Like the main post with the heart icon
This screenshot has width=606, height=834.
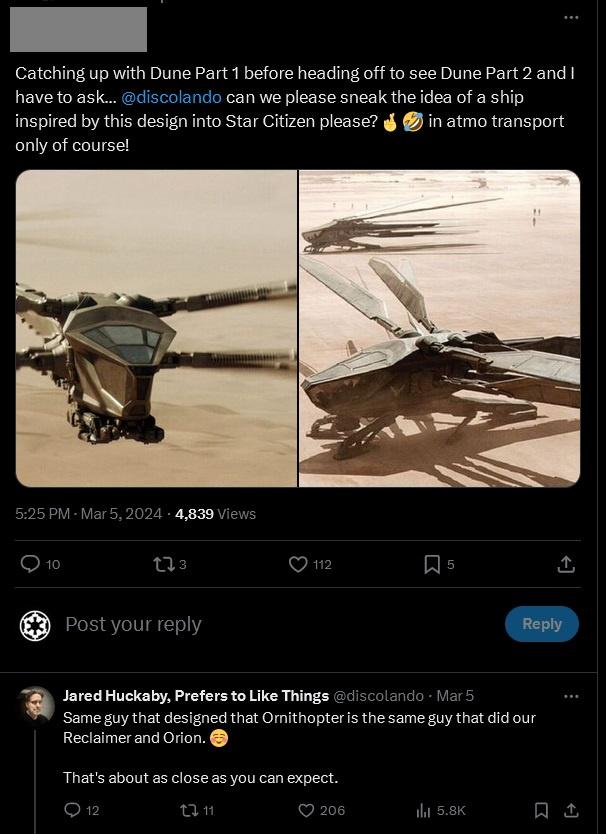[x=298, y=564]
